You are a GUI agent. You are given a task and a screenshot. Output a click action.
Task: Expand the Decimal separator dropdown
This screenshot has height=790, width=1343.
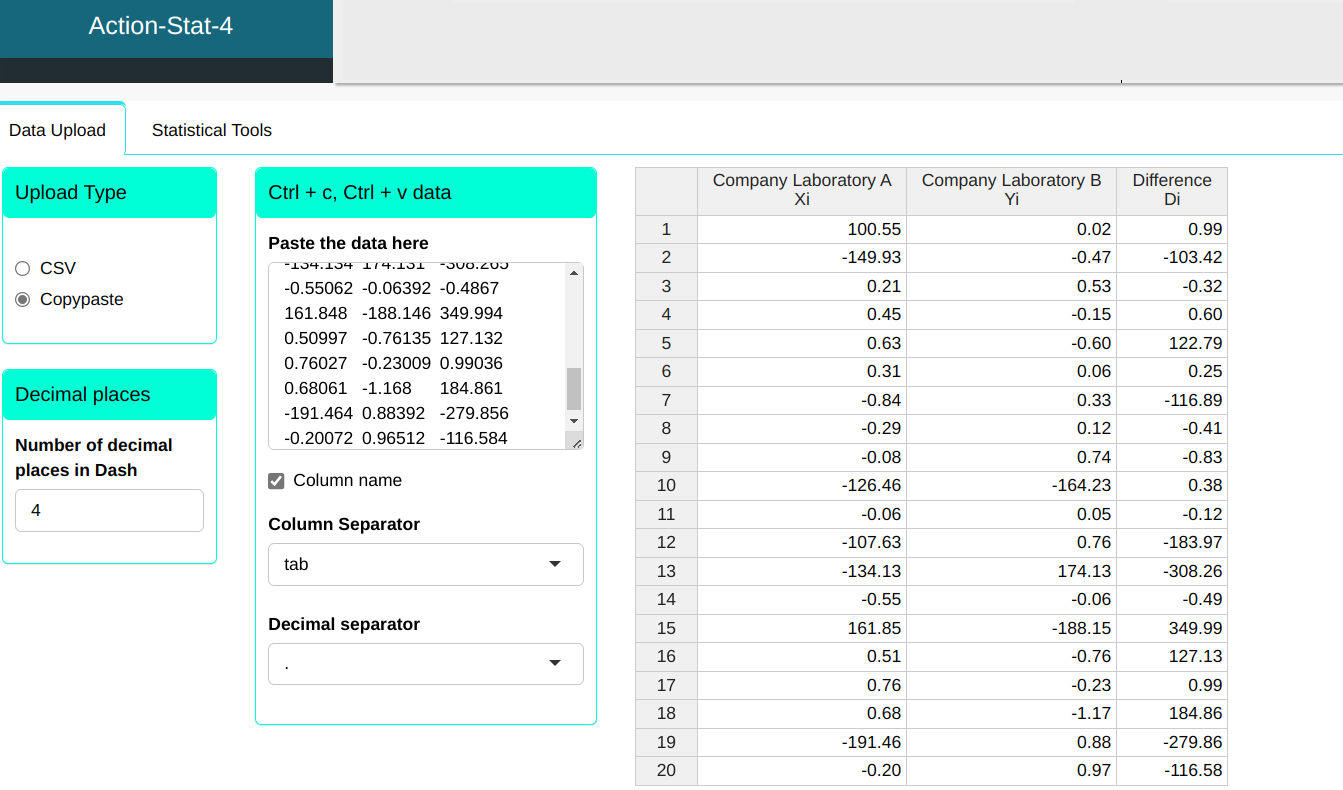point(425,664)
